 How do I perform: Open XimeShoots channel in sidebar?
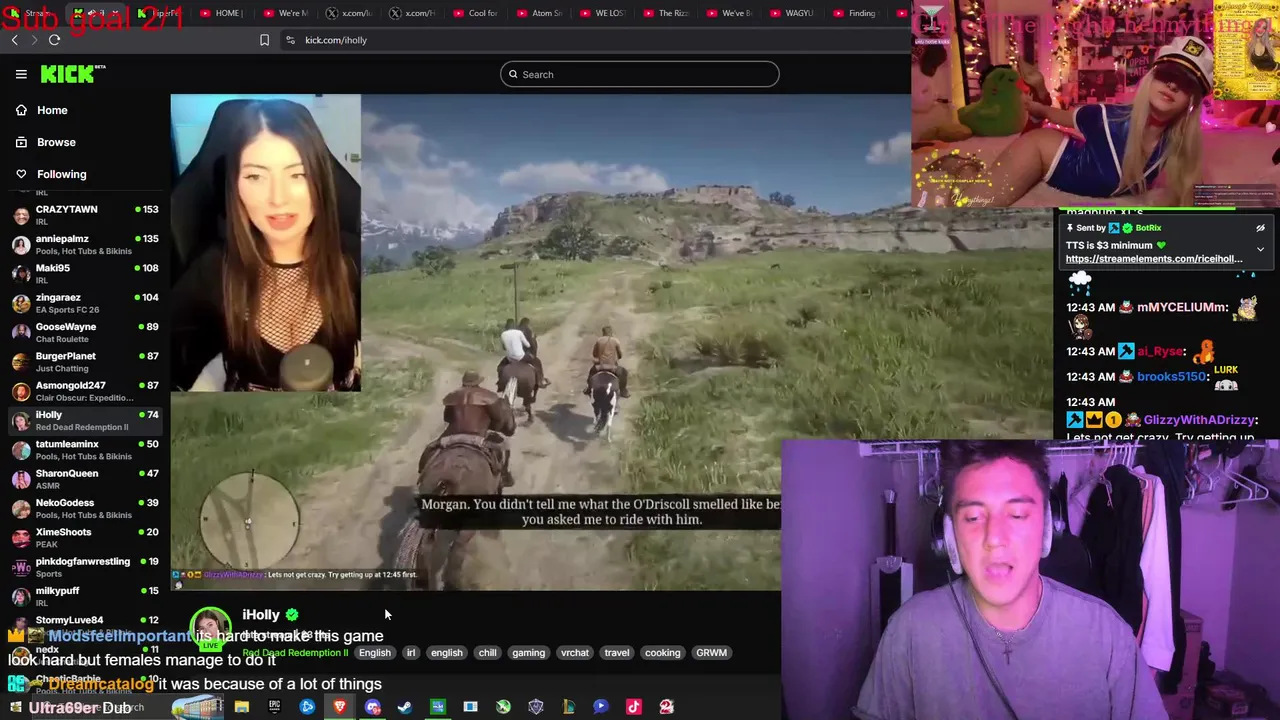85,538
